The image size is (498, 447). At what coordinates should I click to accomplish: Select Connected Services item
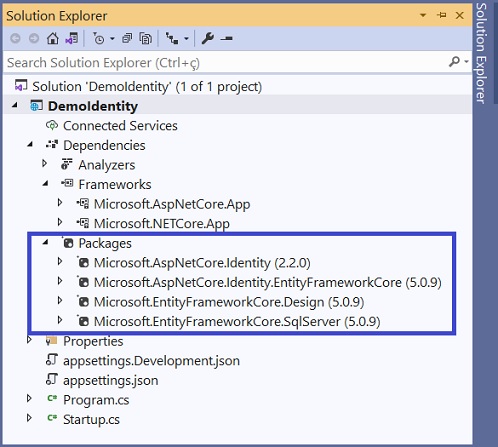tap(120, 126)
